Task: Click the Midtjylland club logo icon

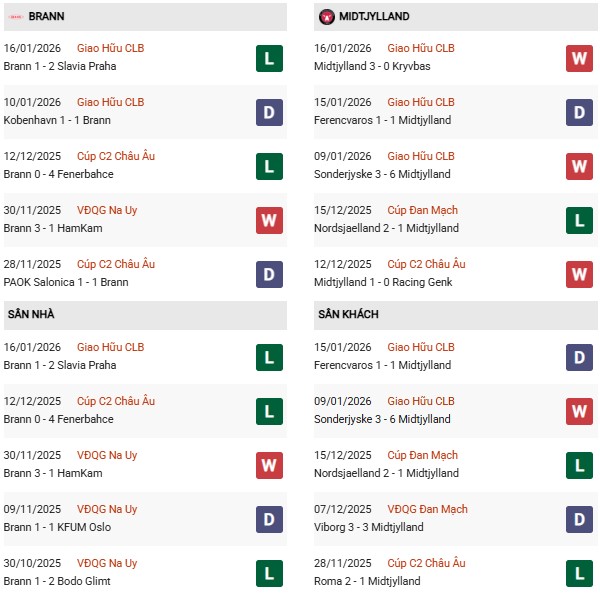Action: tap(327, 17)
